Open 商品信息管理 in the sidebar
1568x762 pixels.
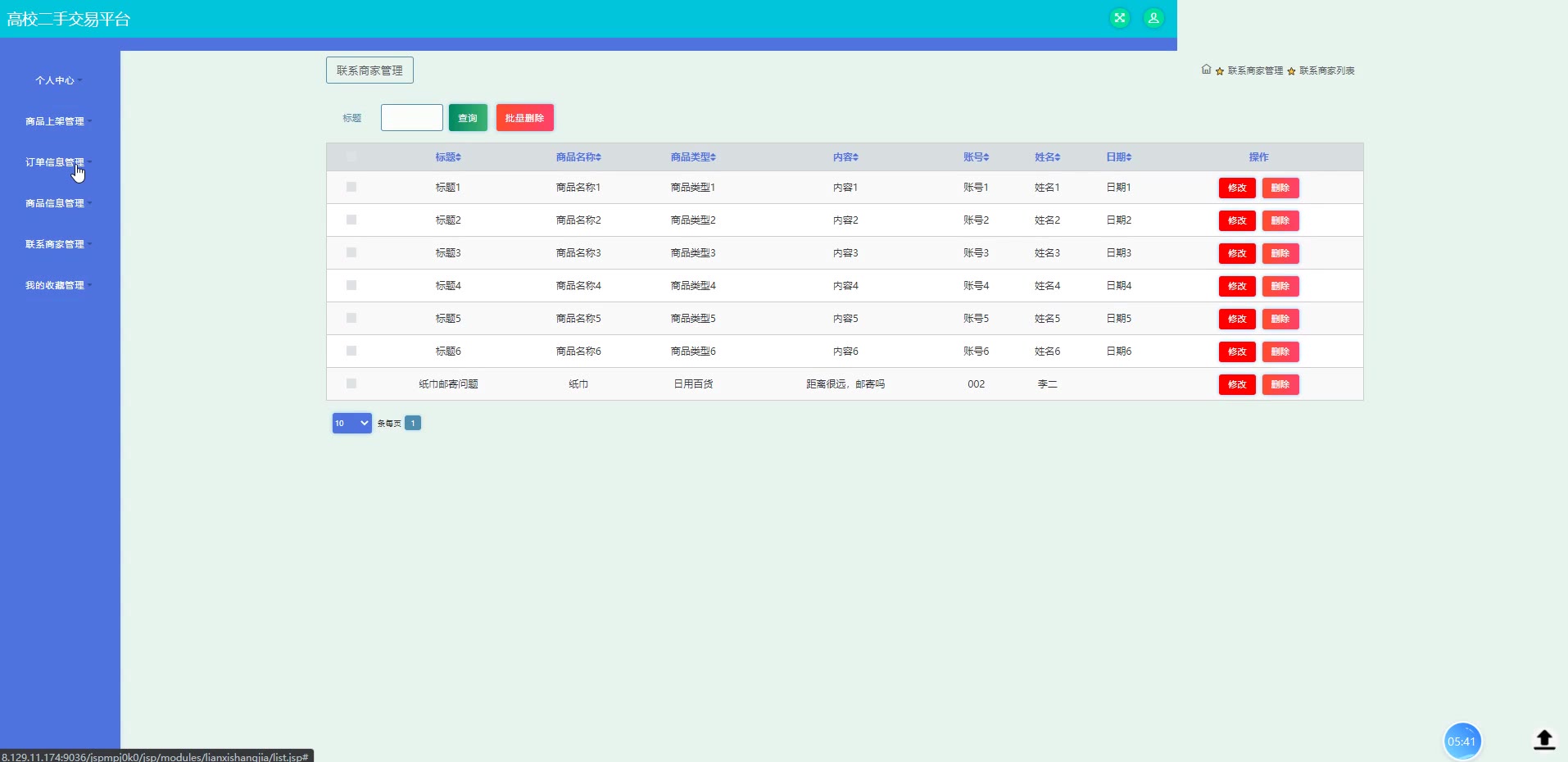[56, 203]
